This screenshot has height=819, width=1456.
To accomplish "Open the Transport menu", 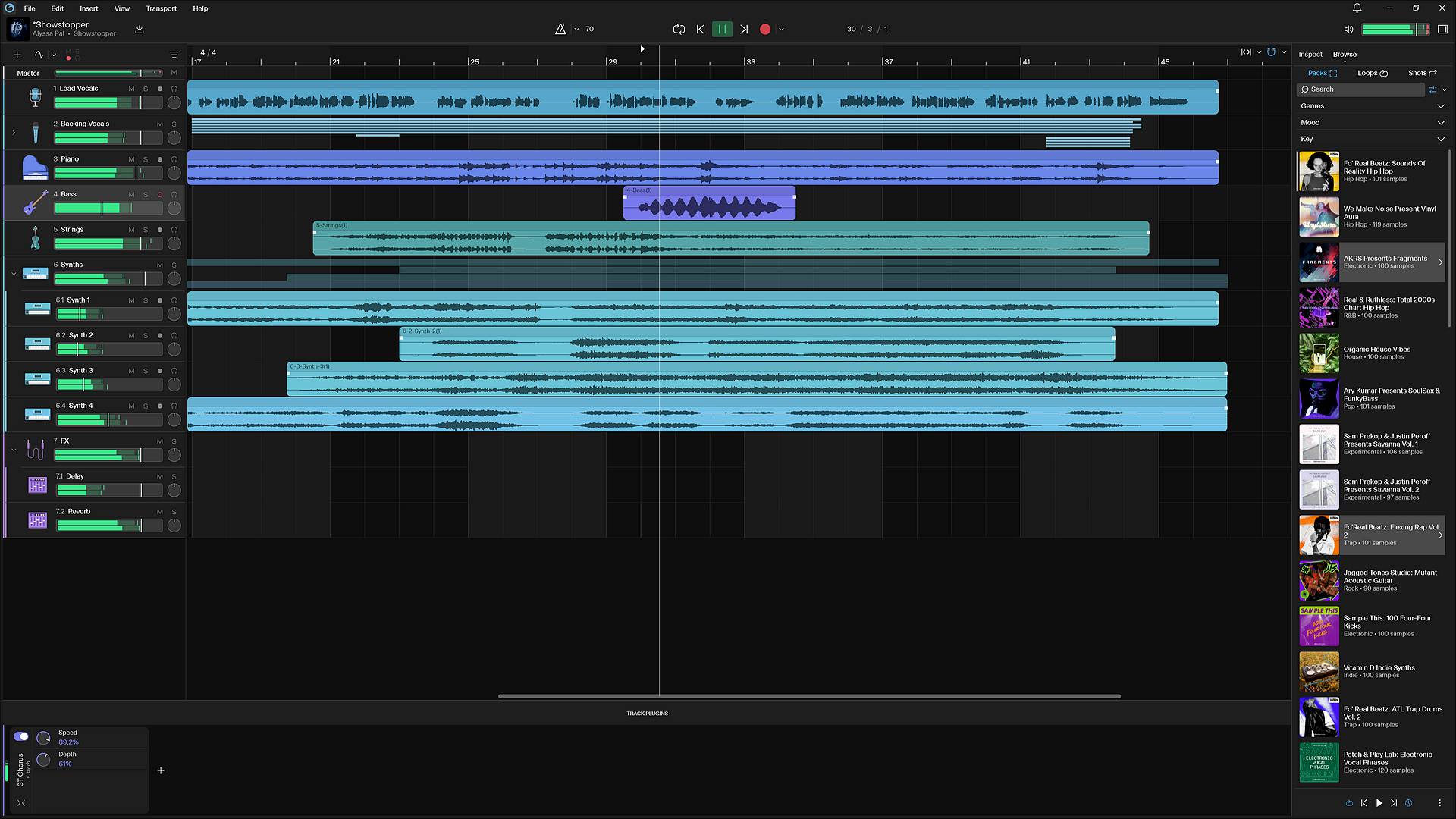I will [x=161, y=8].
